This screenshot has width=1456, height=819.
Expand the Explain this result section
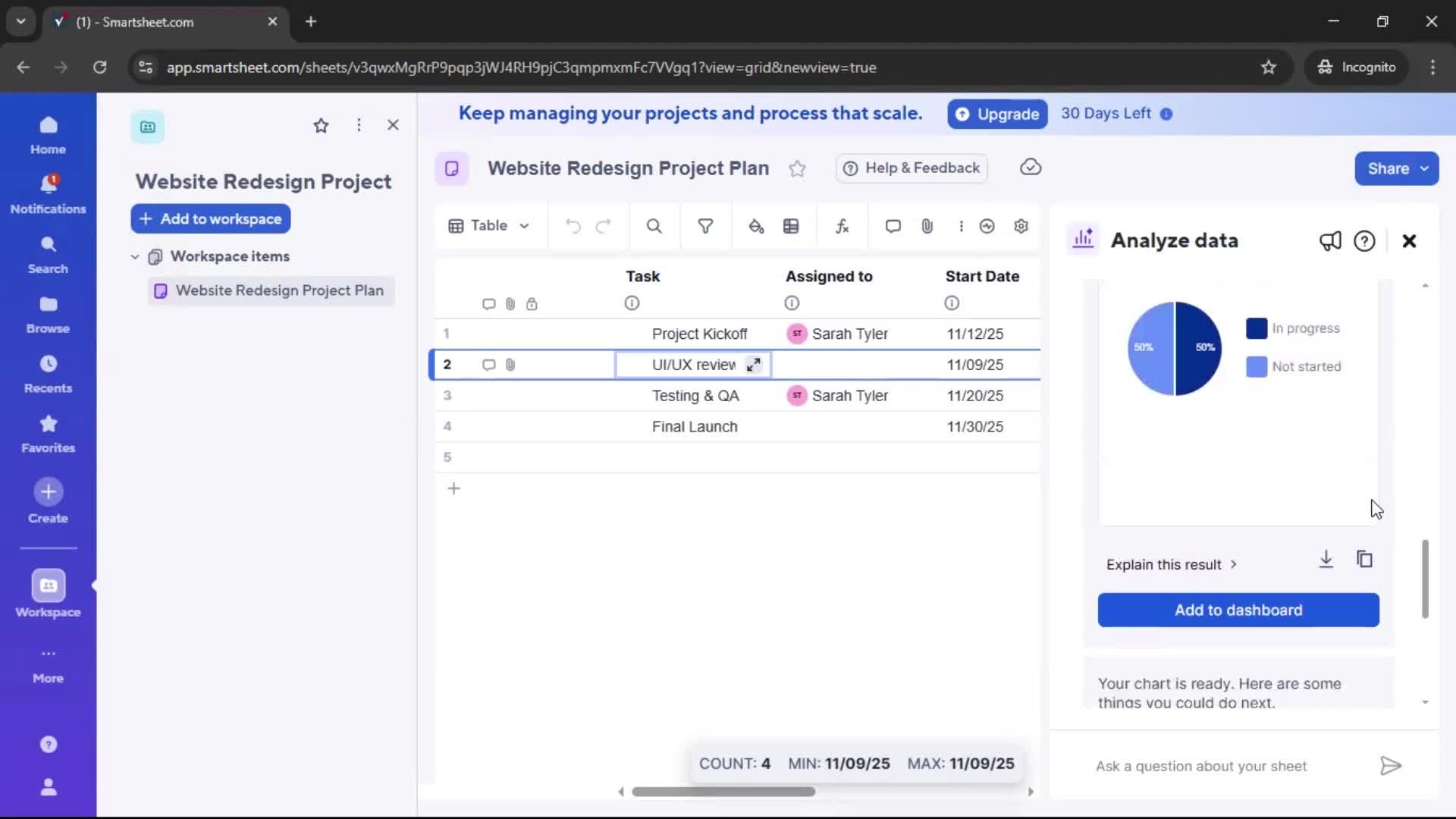[1170, 564]
